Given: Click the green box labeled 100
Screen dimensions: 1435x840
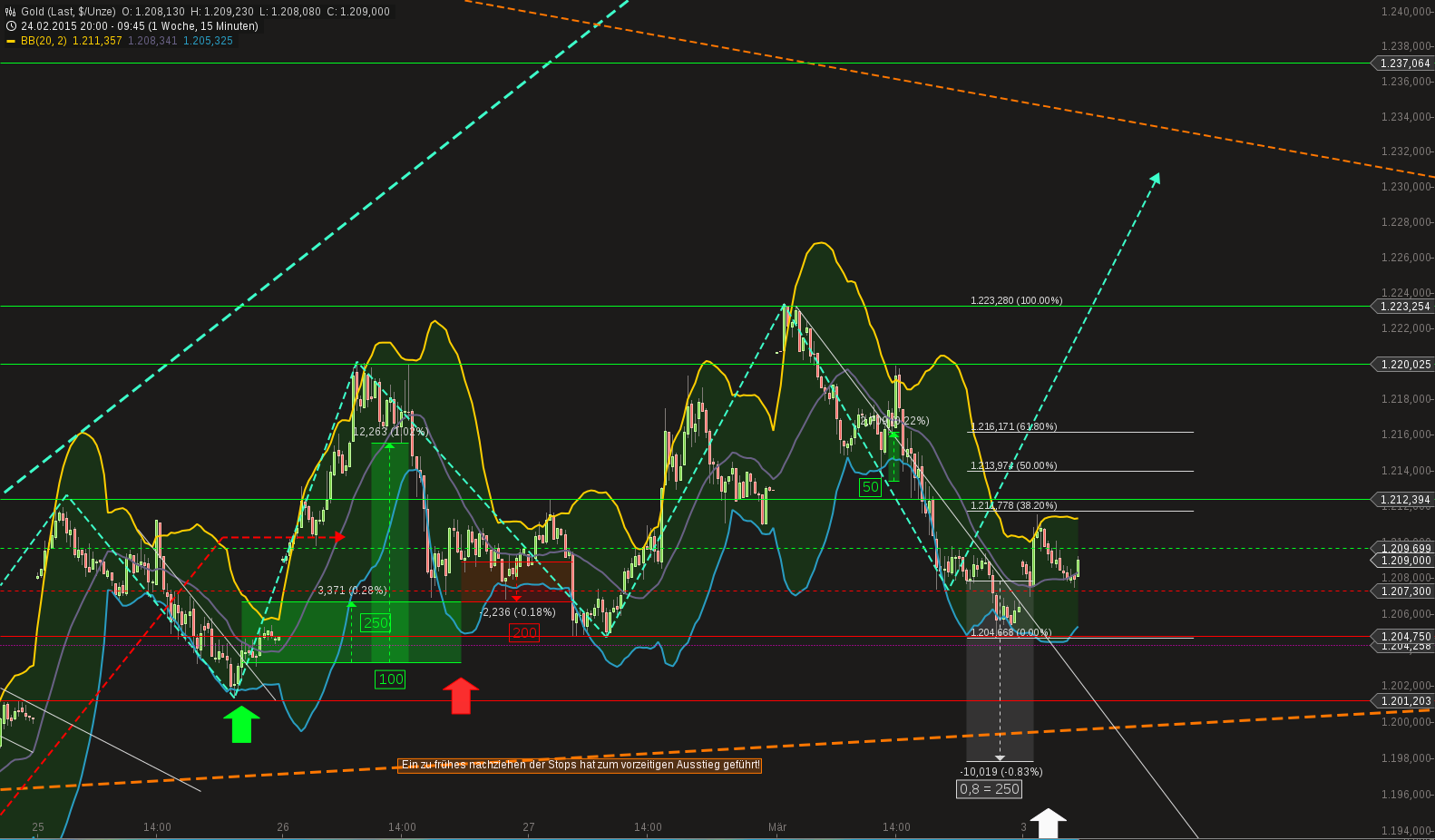Looking at the screenshot, I should point(391,679).
